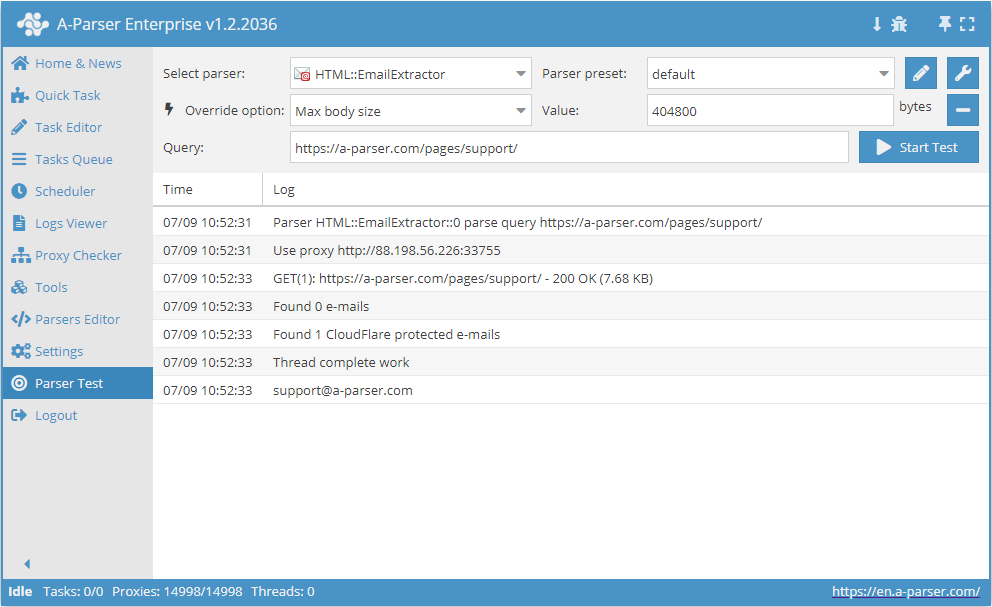This screenshot has height=607, width=992.
Task: Select the Proxy Checker icon in the sidebar
Action: pos(18,255)
